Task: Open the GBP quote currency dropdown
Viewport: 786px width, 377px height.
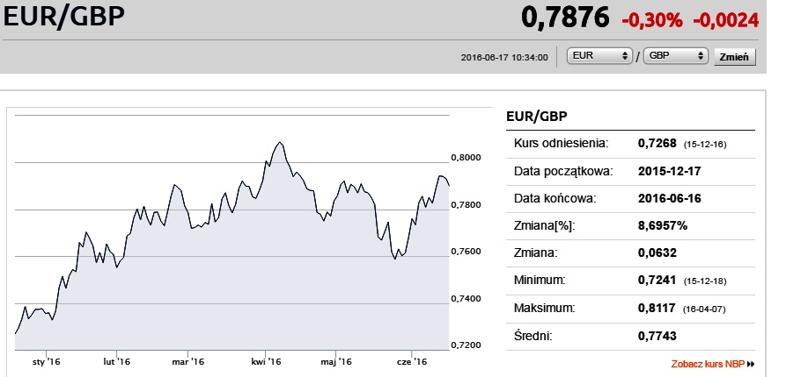Action: tap(676, 56)
